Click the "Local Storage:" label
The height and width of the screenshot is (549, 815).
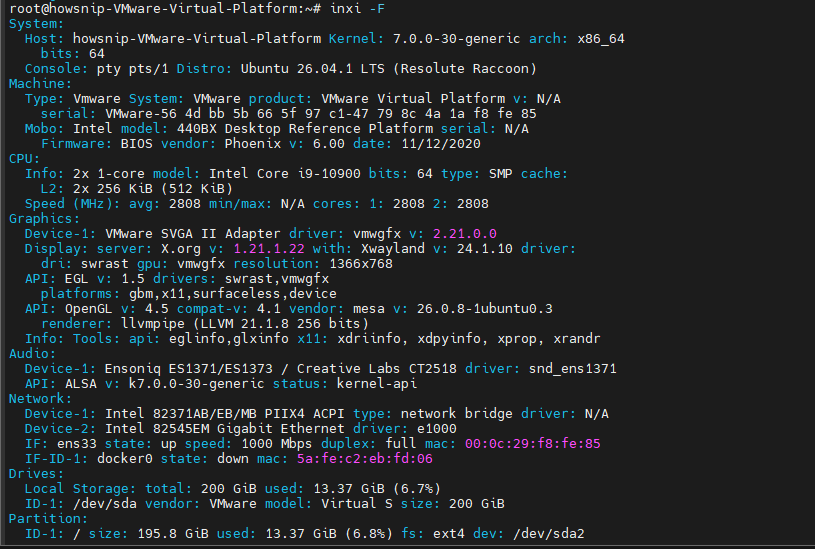pyautogui.click(x=81, y=489)
